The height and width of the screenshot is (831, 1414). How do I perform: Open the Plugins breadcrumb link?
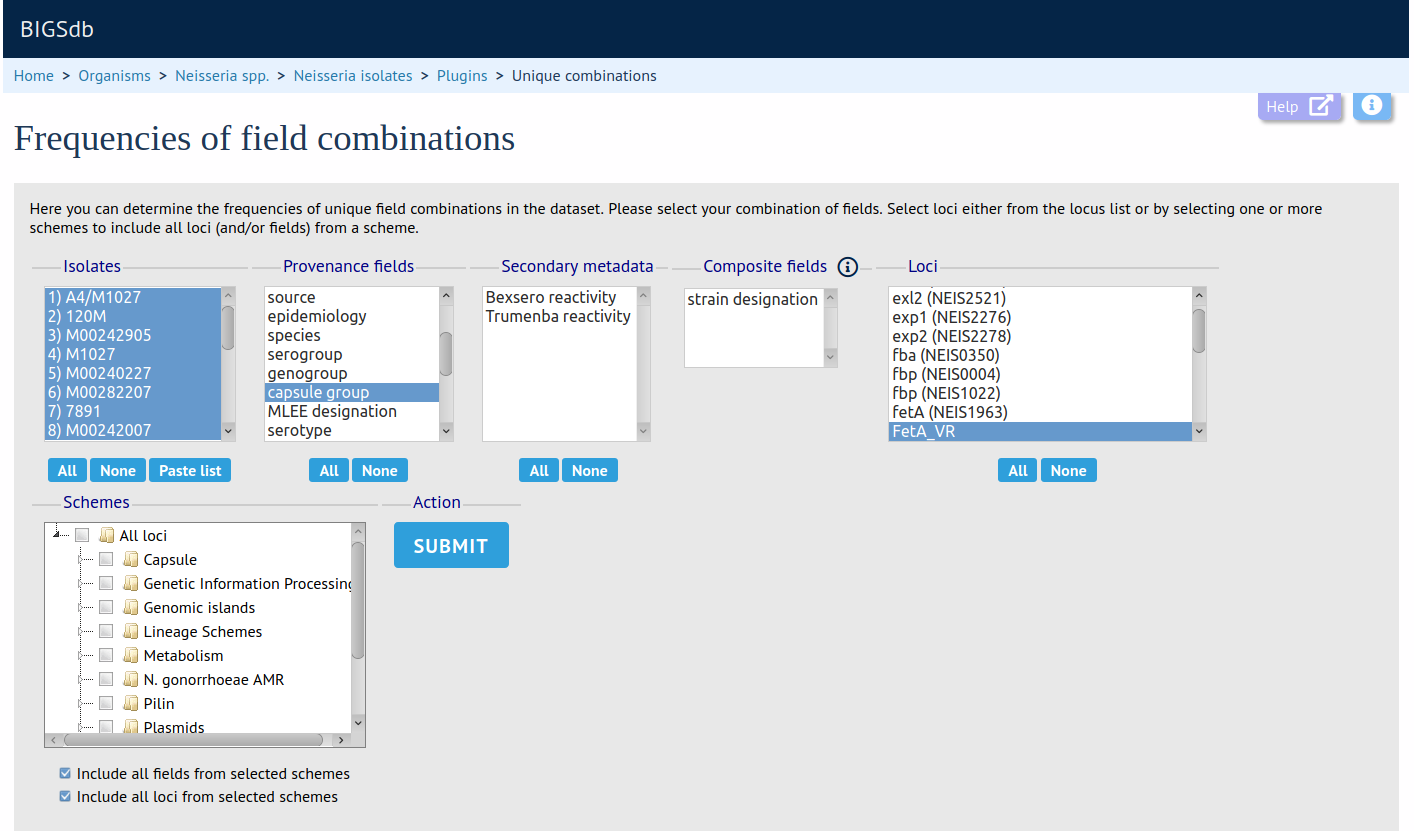click(x=461, y=76)
